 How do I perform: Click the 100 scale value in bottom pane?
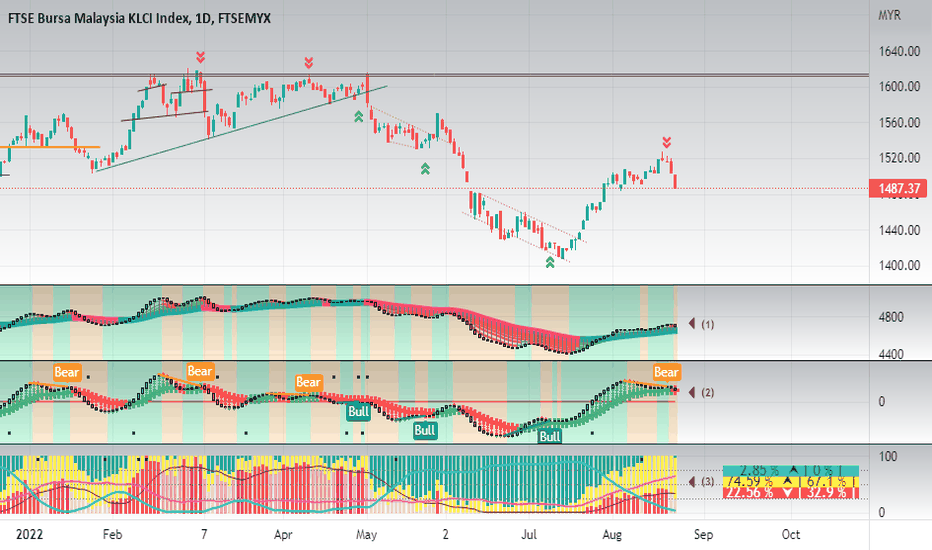click(x=887, y=457)
